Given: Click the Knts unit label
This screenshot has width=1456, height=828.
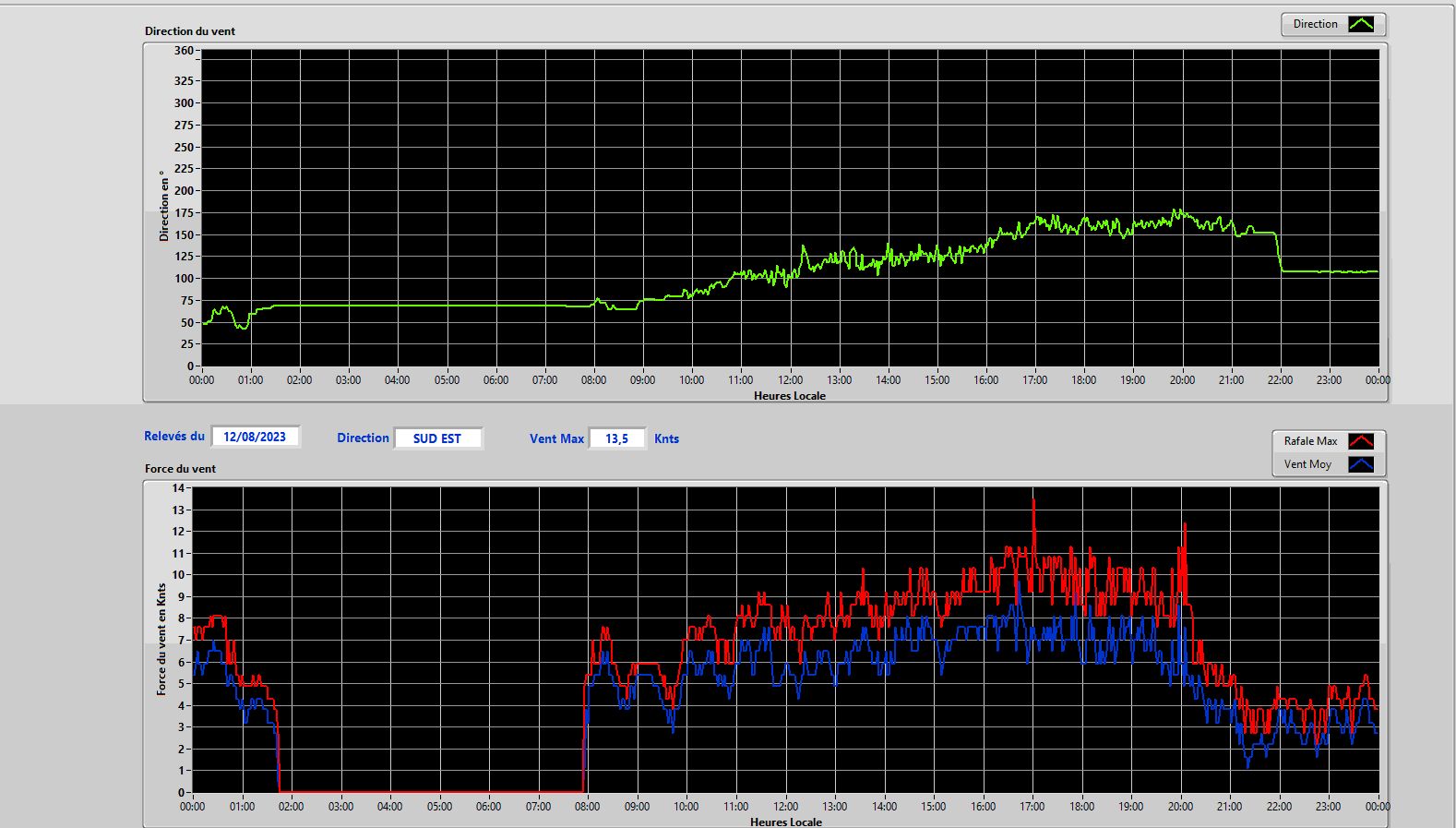Looking at the screenshot, I should [666, 438].
